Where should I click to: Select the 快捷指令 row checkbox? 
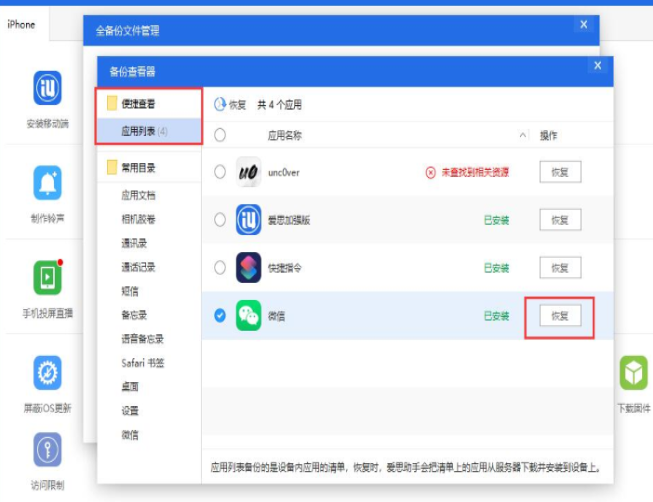pos(220,267)
